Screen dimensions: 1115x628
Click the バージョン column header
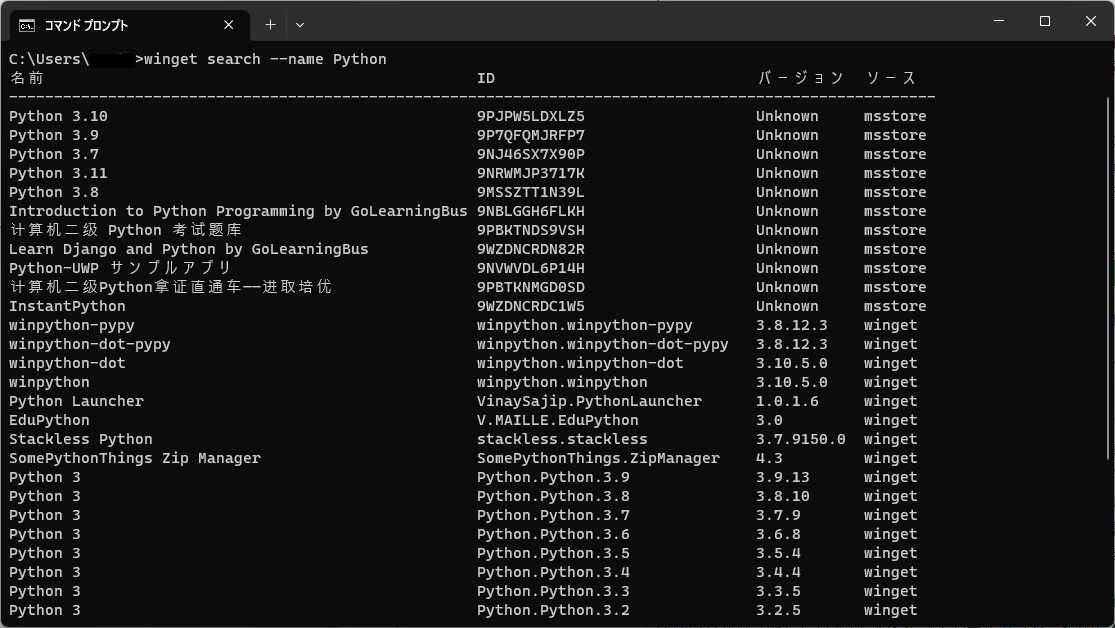(801, 78)
